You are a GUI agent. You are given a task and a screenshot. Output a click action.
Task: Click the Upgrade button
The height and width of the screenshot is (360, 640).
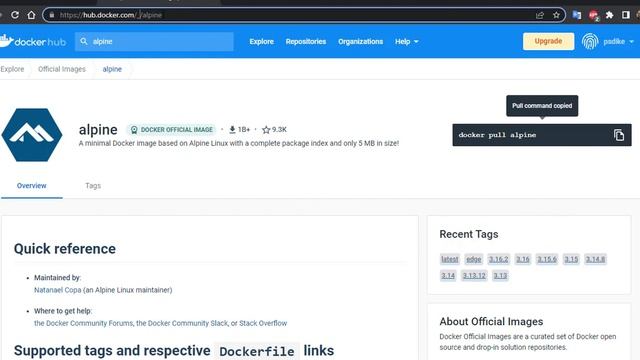548,41
